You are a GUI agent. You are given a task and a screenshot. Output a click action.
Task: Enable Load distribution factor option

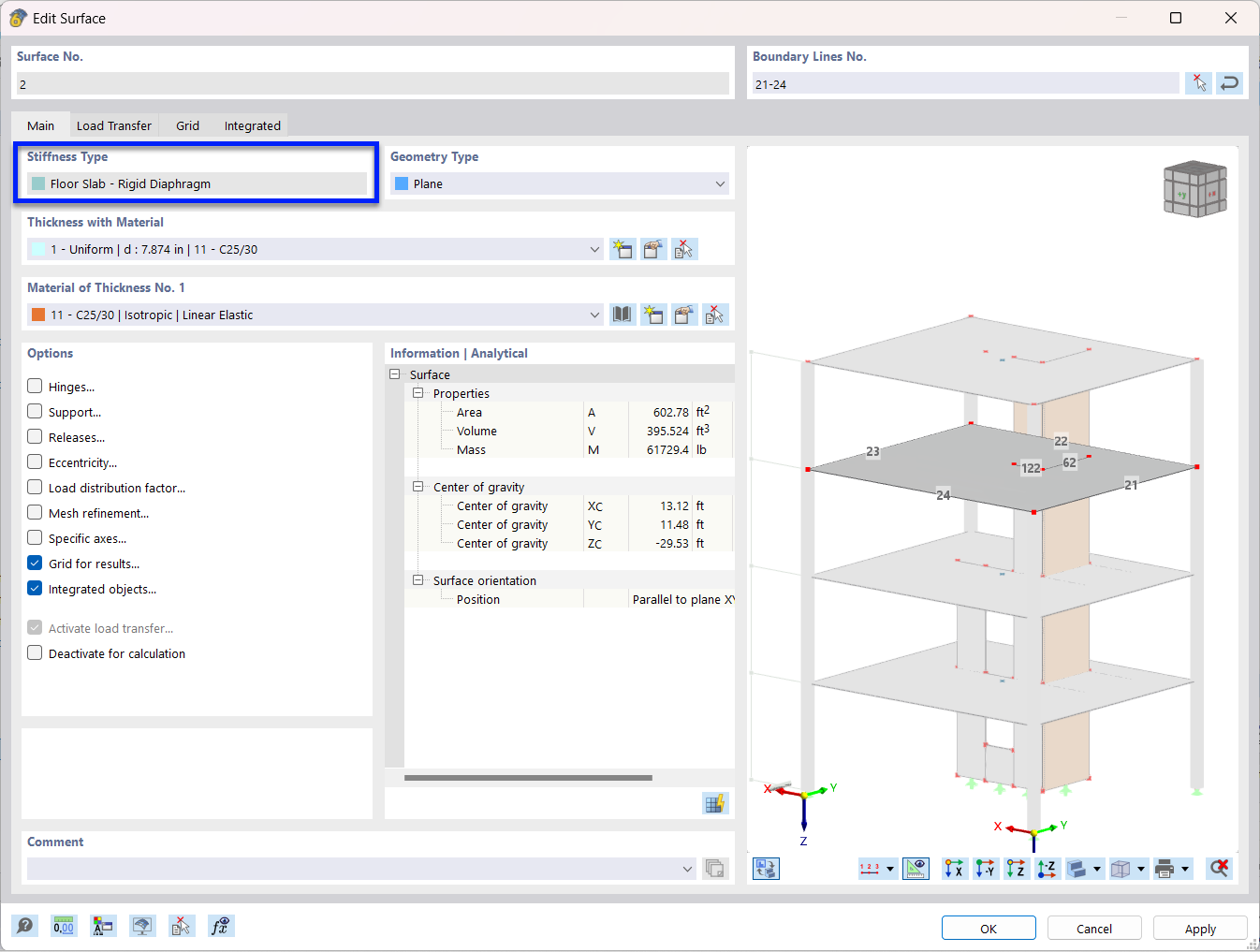[35, 487]
